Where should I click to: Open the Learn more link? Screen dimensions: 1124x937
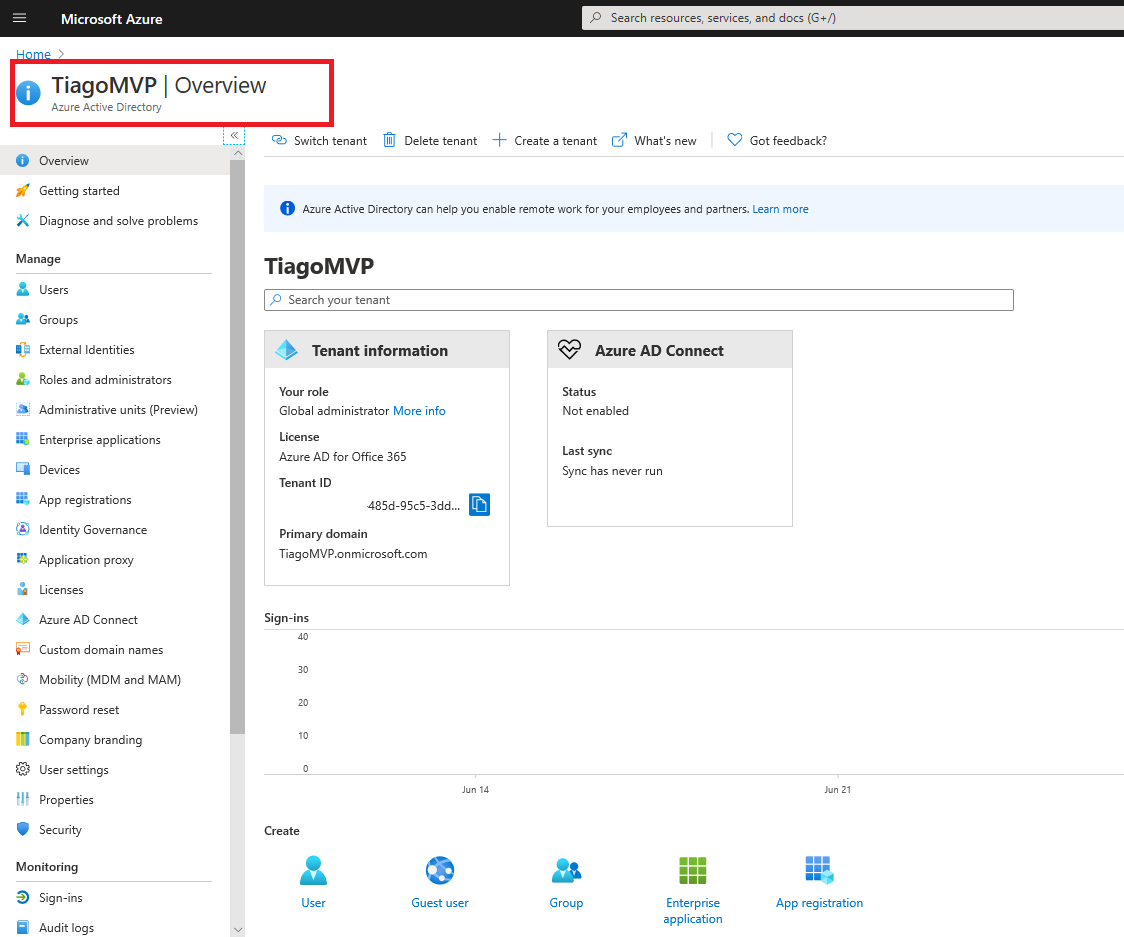(x=780, y=209)
